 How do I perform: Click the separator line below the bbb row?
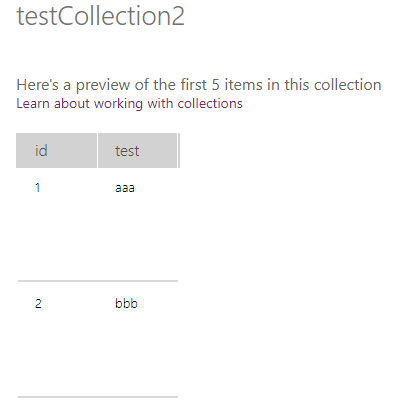(98, 397)
